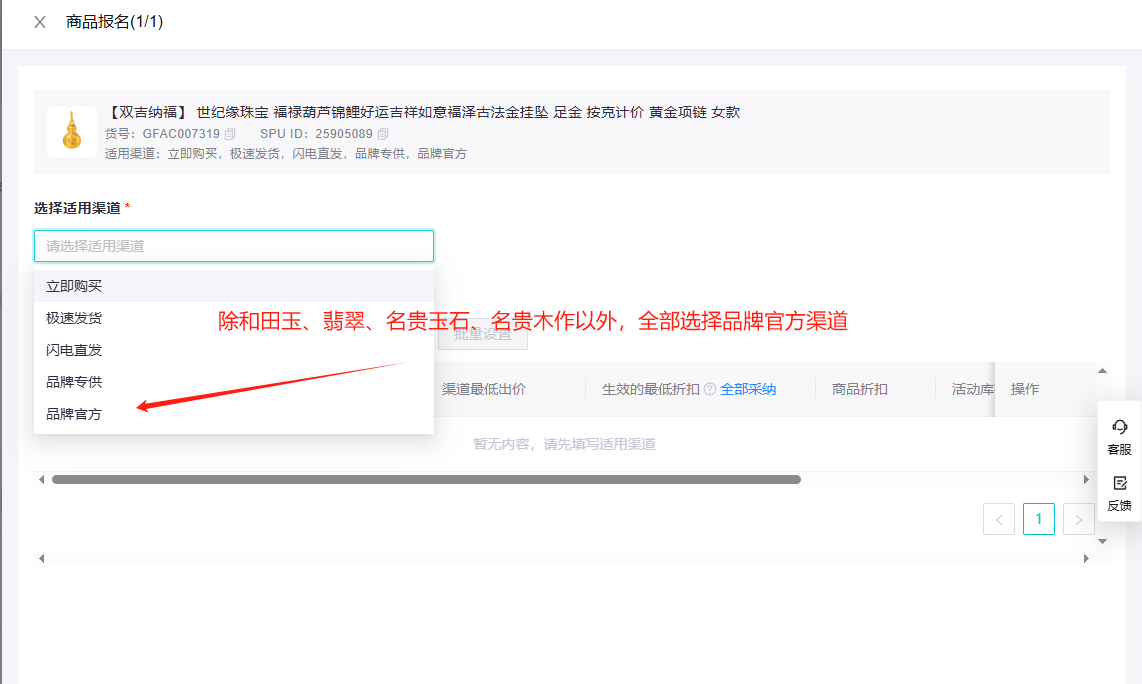Click the 全部采纳 link
The height and width of the screenshot is (684, 1142).
[748, 390]
